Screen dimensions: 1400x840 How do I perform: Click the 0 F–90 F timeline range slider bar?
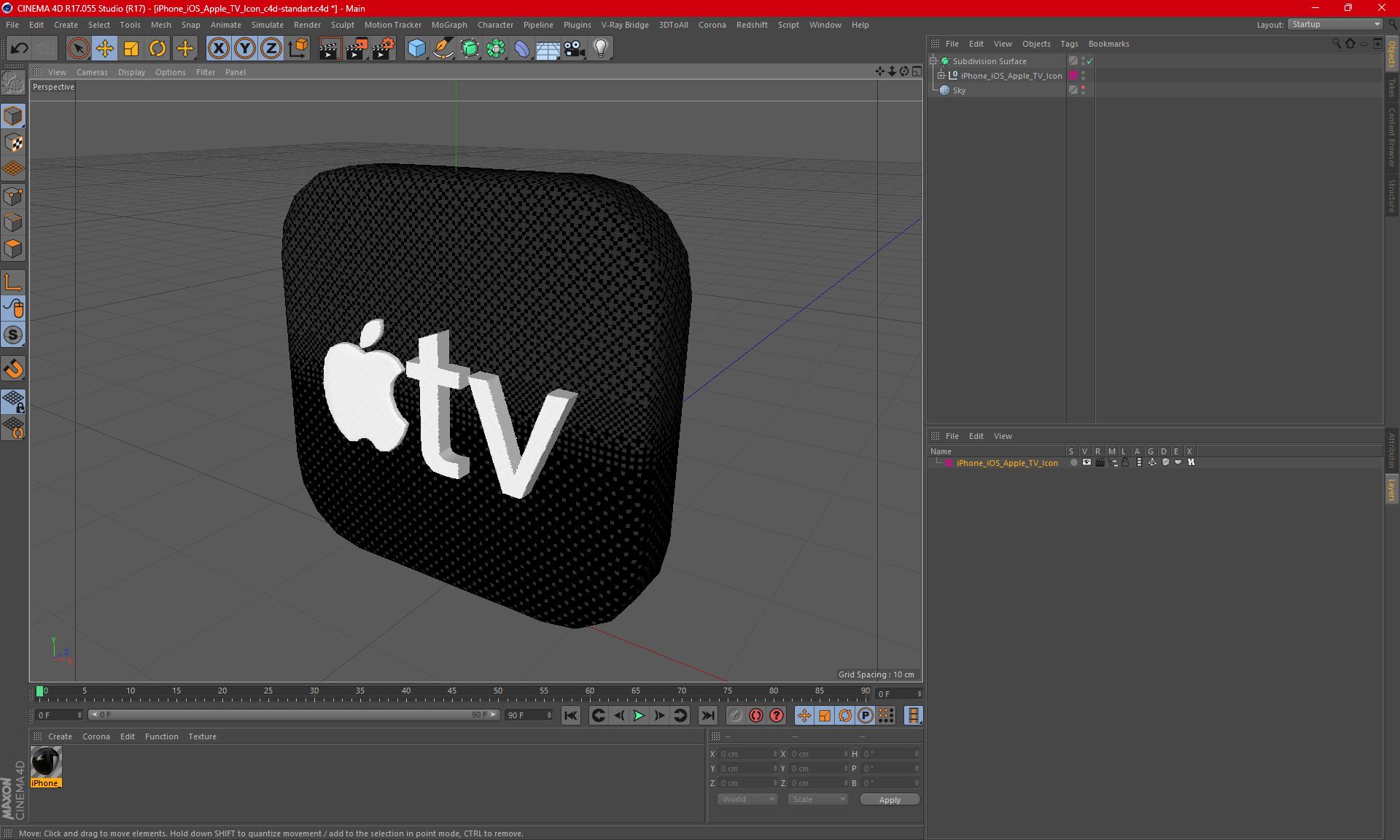295,715
